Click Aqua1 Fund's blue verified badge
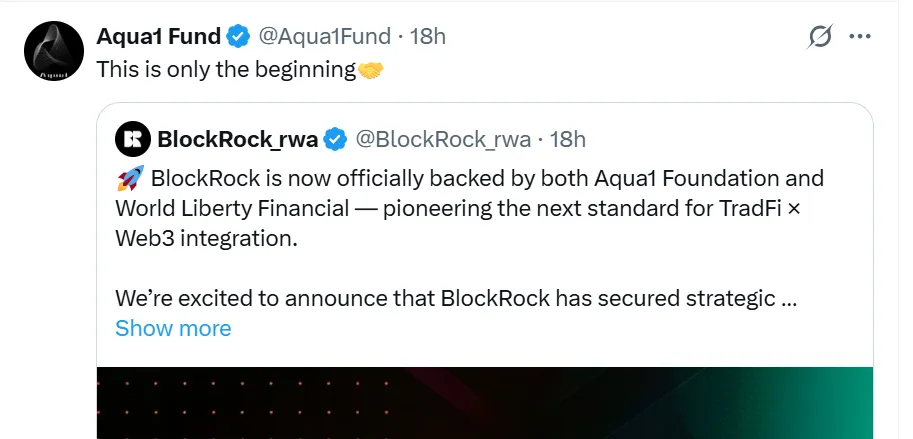 [x=237, y=37]
